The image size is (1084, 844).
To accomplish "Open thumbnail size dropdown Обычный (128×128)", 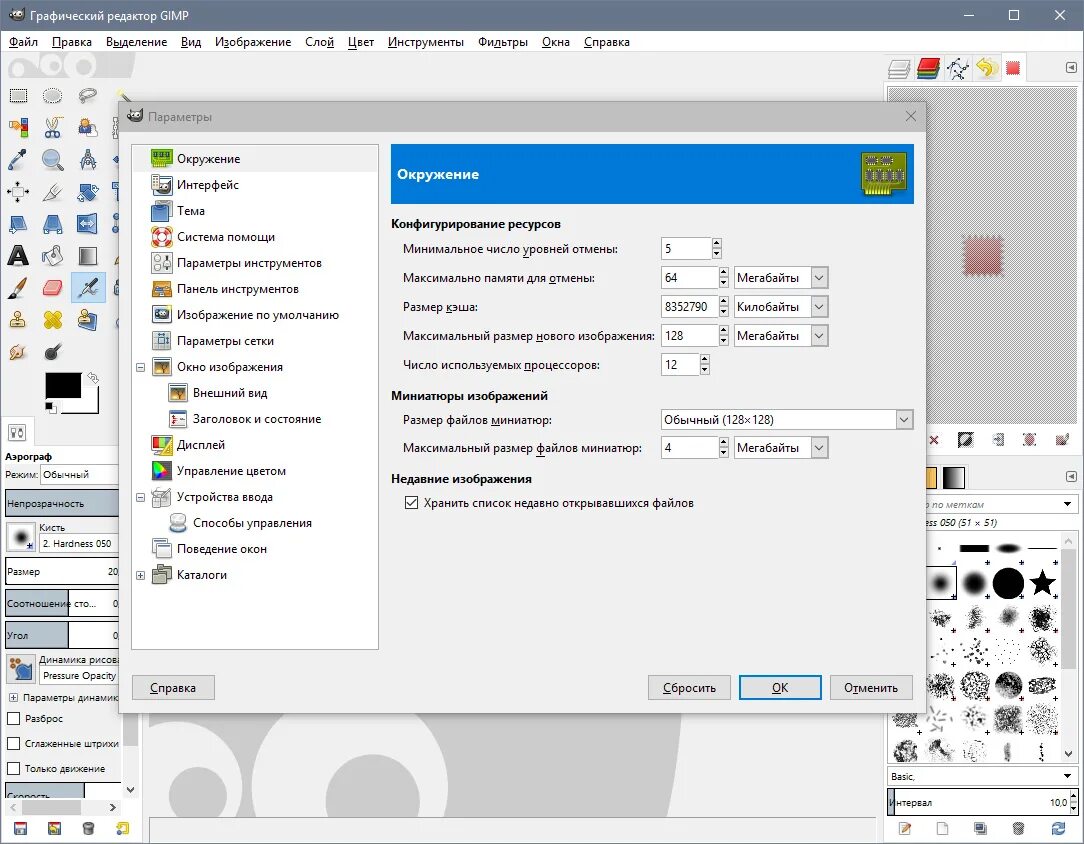I will click(x=787, y=420).
